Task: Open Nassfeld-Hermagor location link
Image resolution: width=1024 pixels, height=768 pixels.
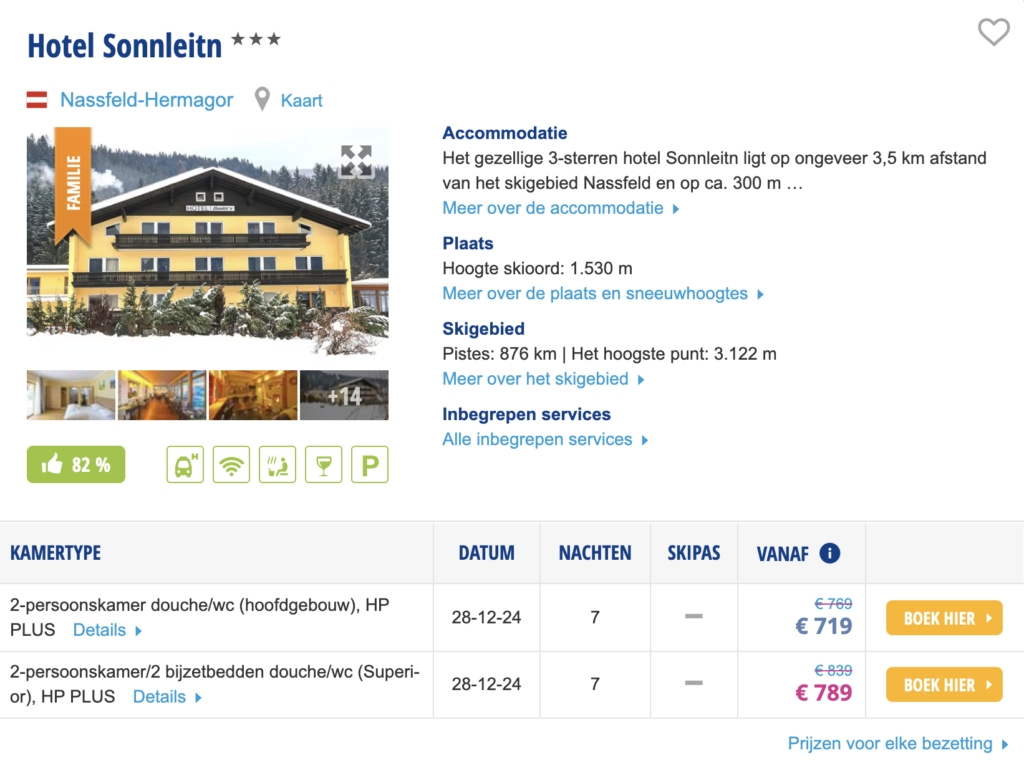Action: pyautogui.click(x=146, y=100)
